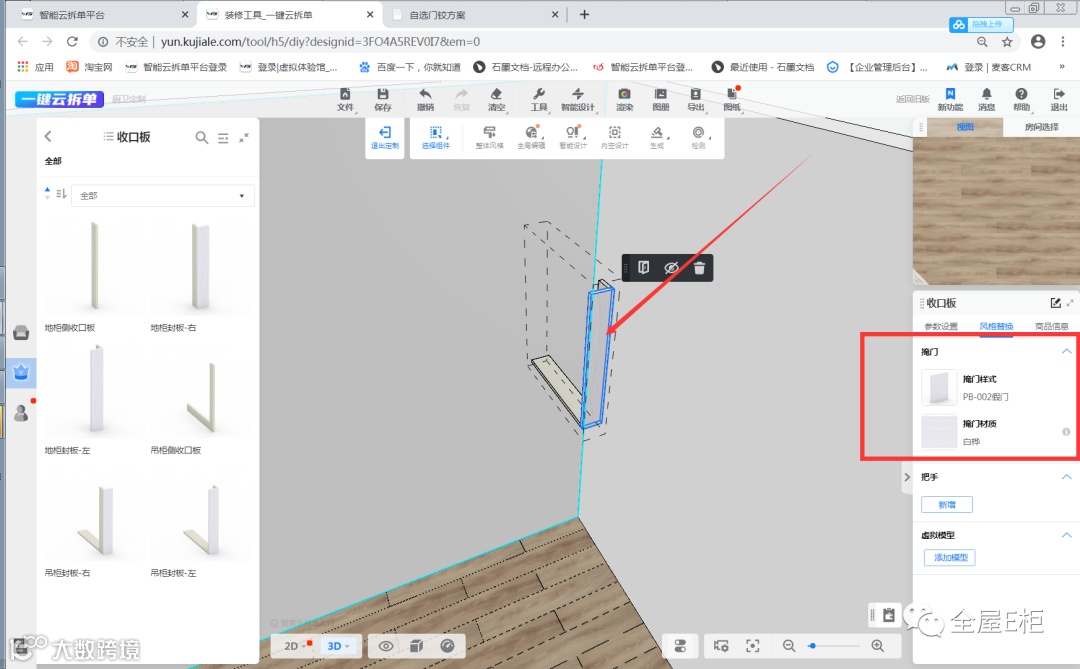The width and height of the screenshot is (1080, 669).
Task: Select 吊柜侧收口板 thumbnail
Action: (200, 390)
